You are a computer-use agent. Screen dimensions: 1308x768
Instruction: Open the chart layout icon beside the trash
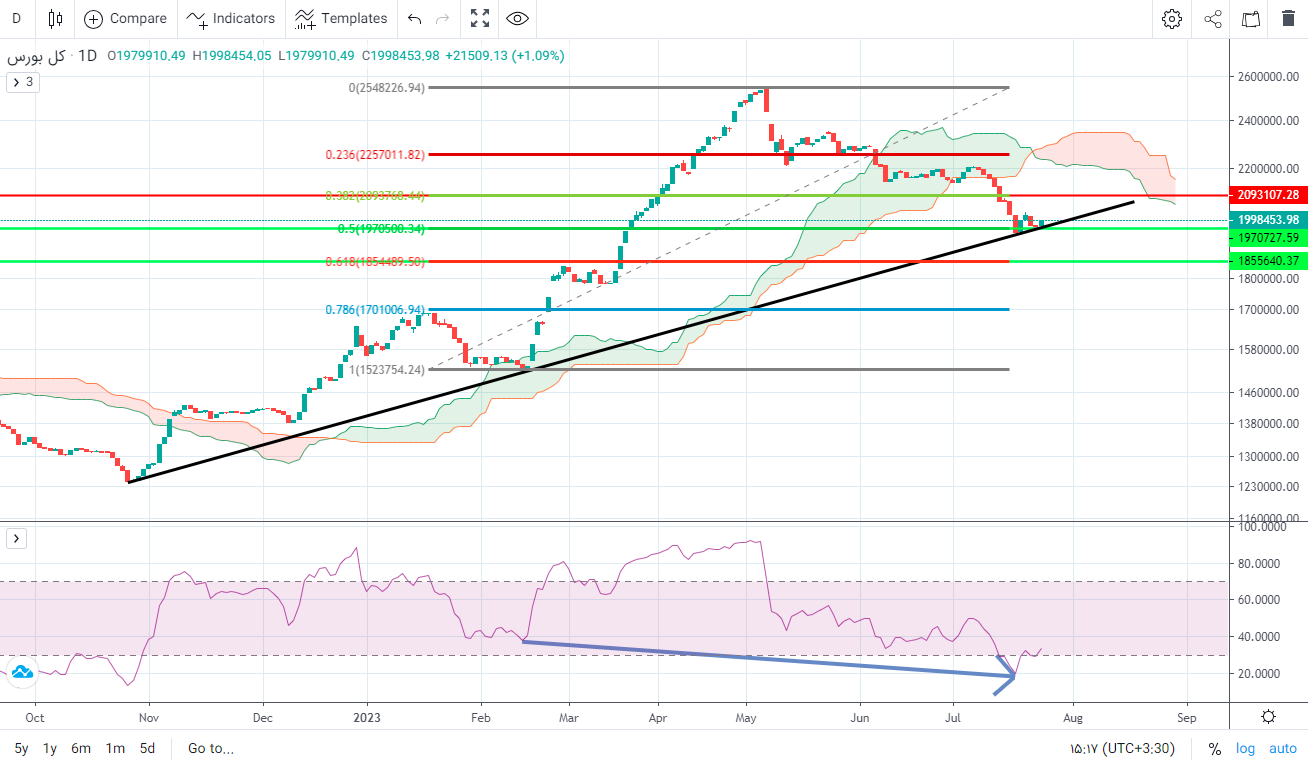[x=1251, y=18]
